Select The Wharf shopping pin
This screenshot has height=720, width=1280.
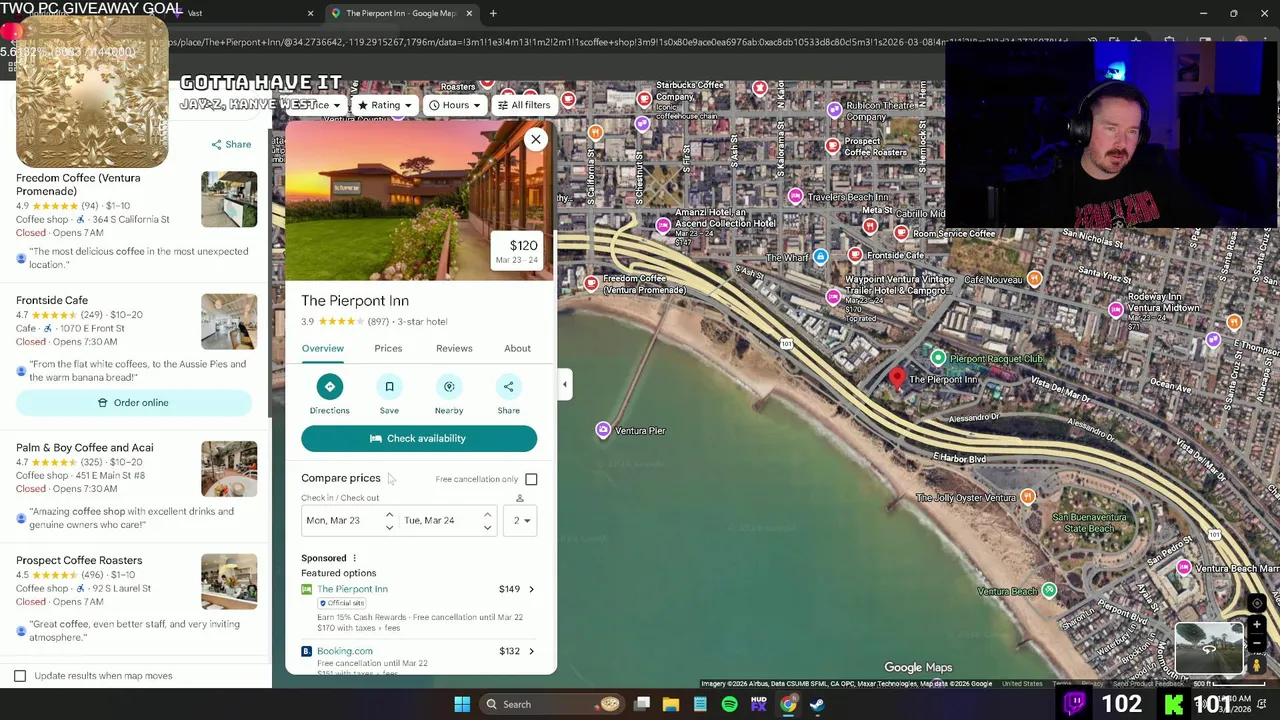[820, 257]
